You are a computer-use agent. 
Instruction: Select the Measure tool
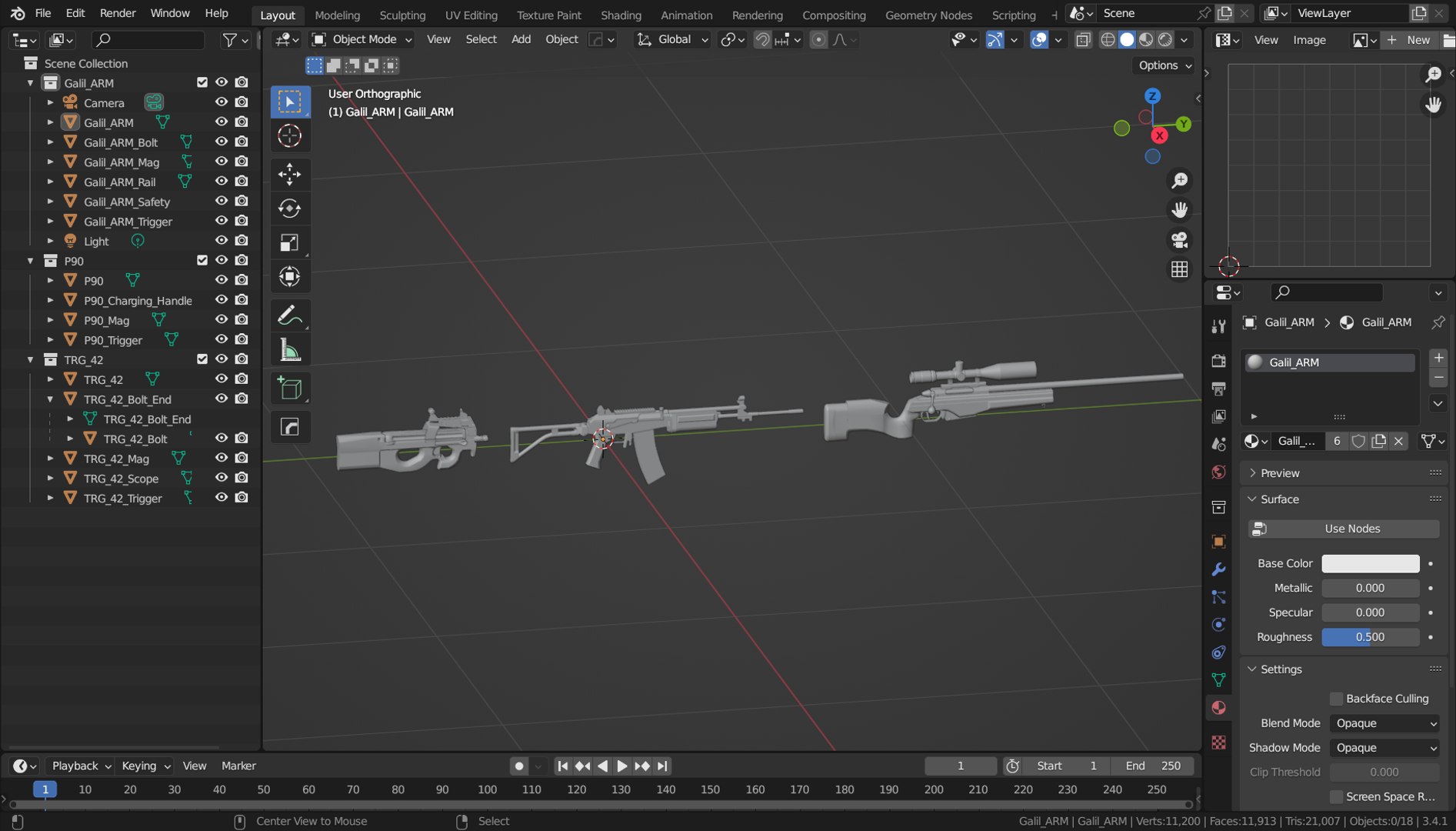point(290,350)
